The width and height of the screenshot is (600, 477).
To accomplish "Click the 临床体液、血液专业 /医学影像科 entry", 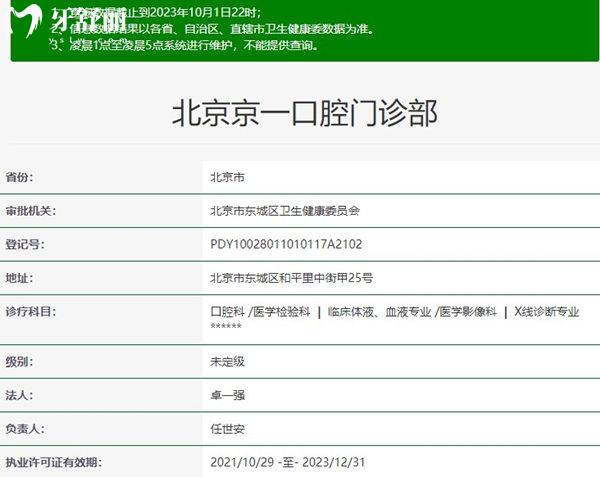I will tap(412, 312).
